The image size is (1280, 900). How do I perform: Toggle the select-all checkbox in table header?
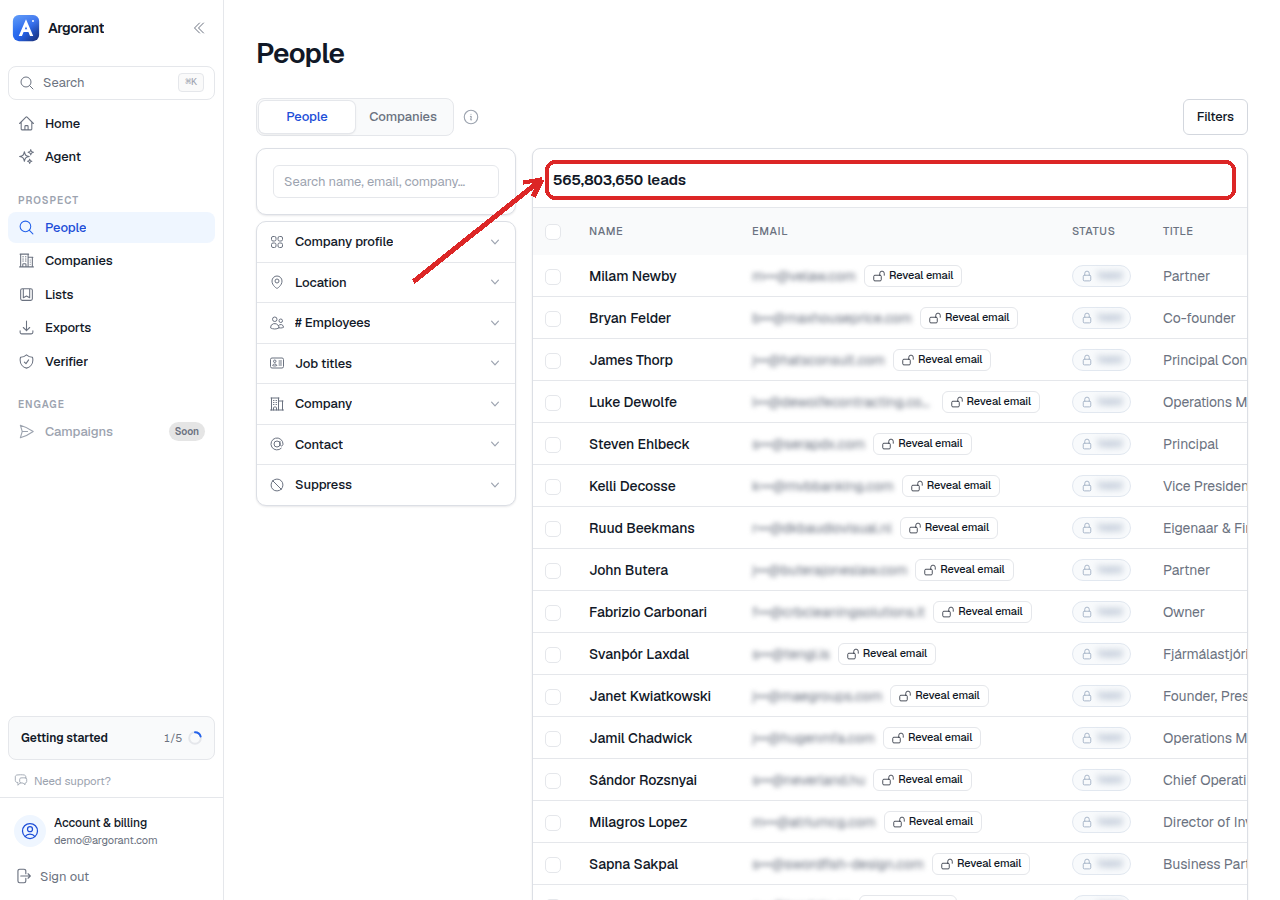point(553,232)
